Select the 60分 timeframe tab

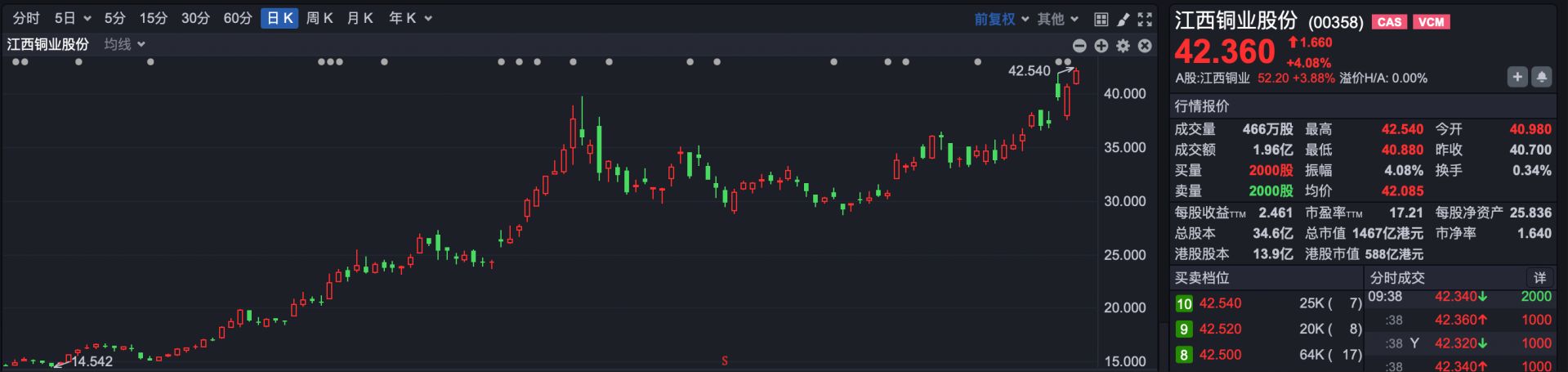pos(237,18)
